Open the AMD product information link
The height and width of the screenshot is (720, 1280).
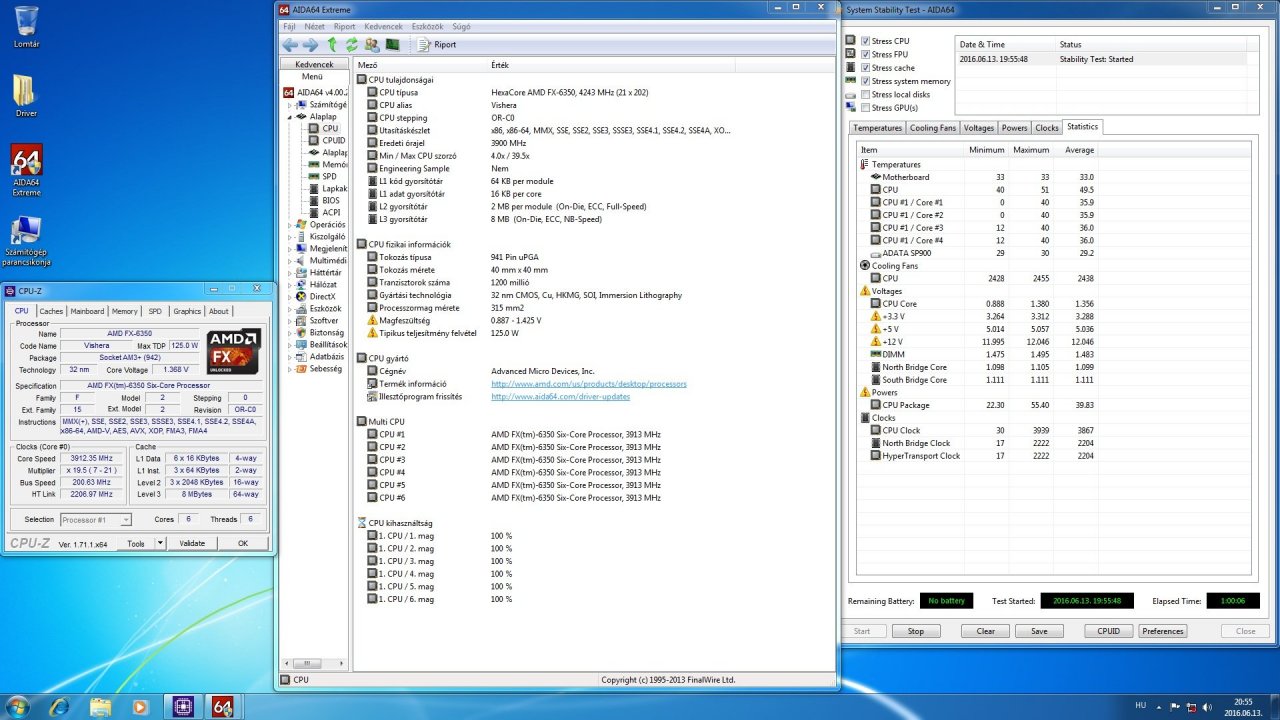tap(588, 384)
